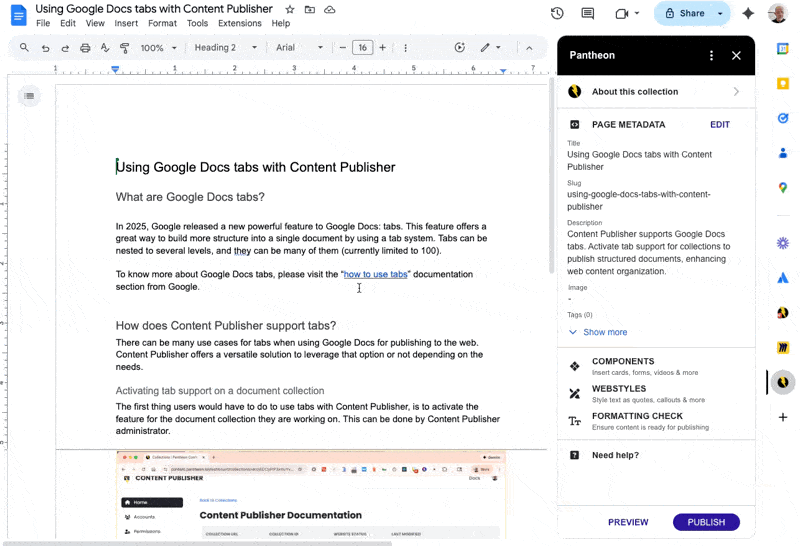Click the Gemini sparkle icon
Image resolution: width=800 pixels, height=546 pixels.
pos(747,13)
